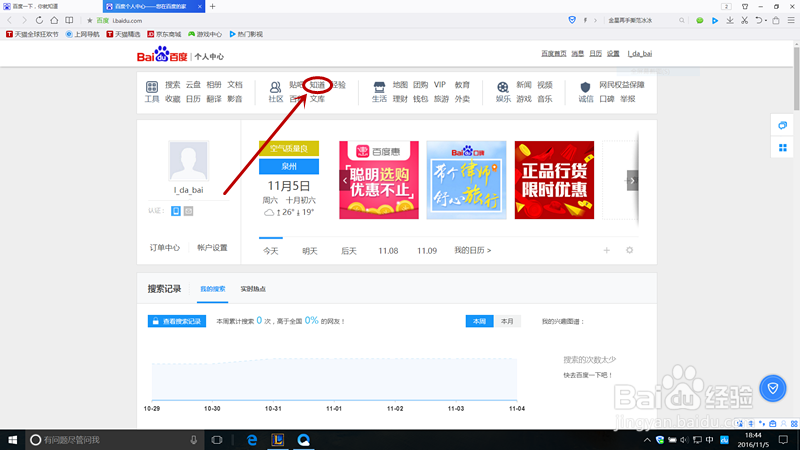Open the browser hamburger menu
This screenshot has width=800, height=450.
tap(791, 20)
